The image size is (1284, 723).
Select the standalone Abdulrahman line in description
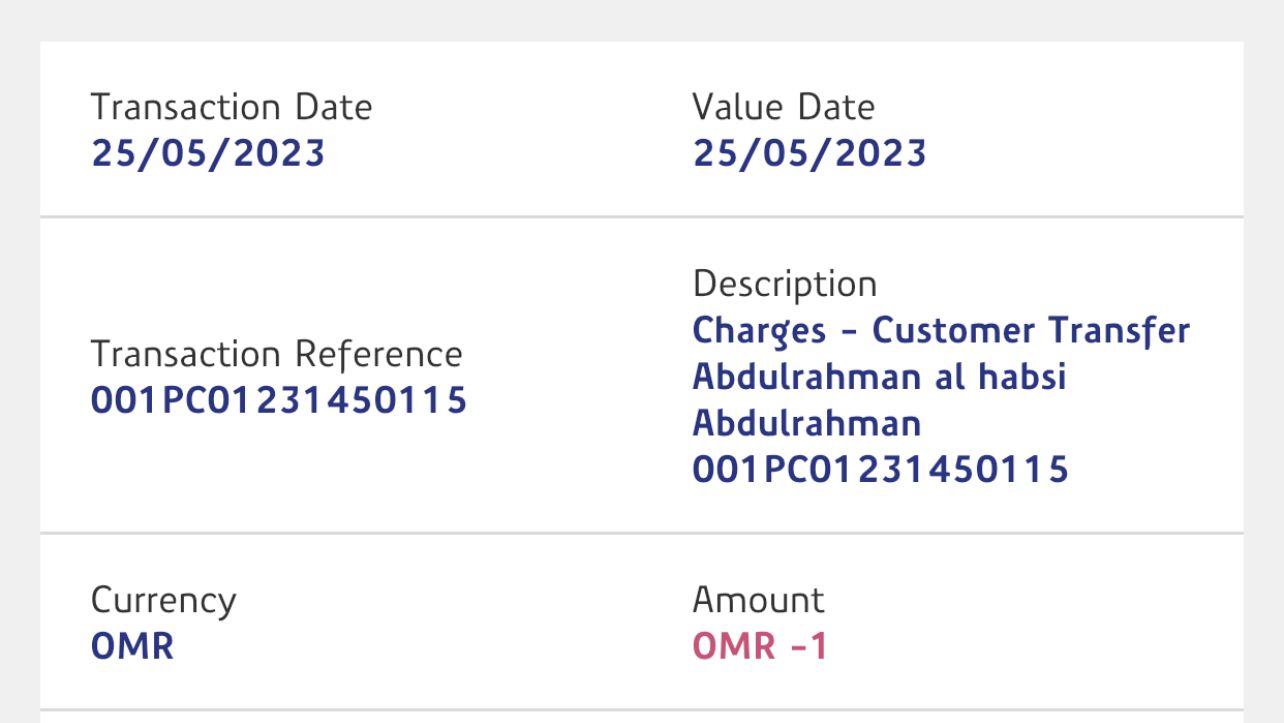point(806,423)
